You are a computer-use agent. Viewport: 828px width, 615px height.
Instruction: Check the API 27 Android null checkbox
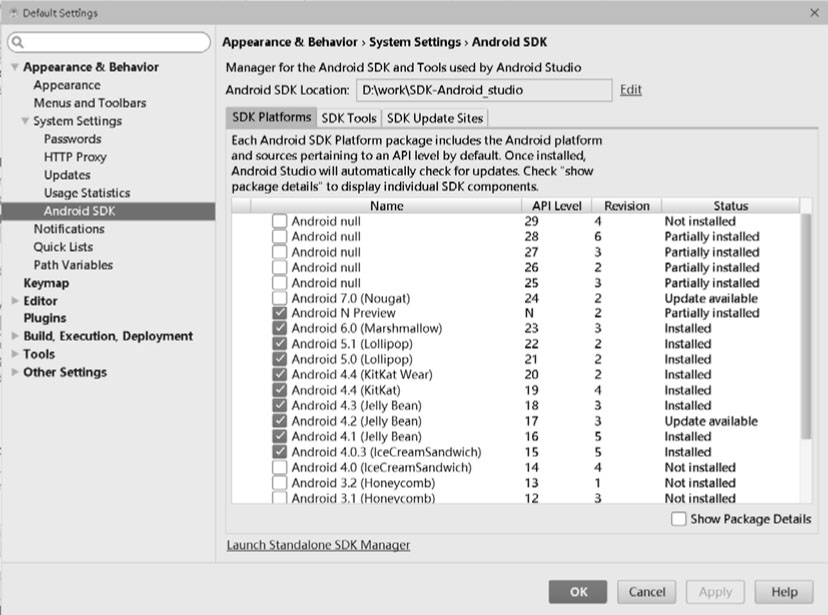(279, 252)
